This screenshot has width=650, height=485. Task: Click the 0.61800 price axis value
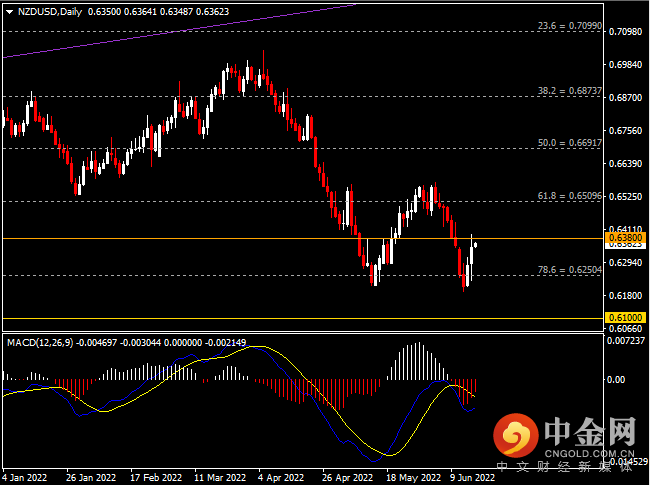click(x=625, y=296)
